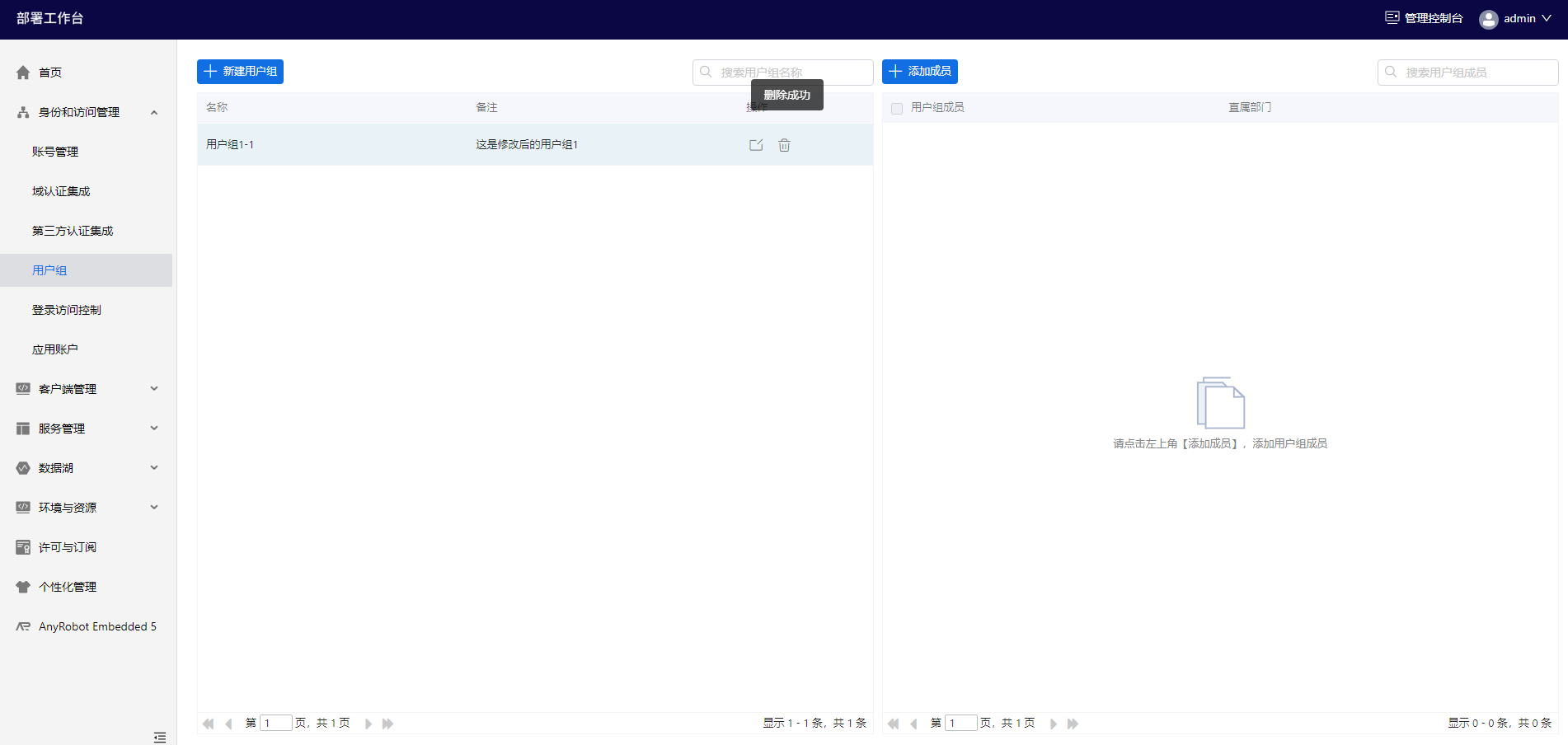This screenshot has height=745, width=1568.
Task: Click the 个性化管理 shirt icon
Action: point(23,587)
